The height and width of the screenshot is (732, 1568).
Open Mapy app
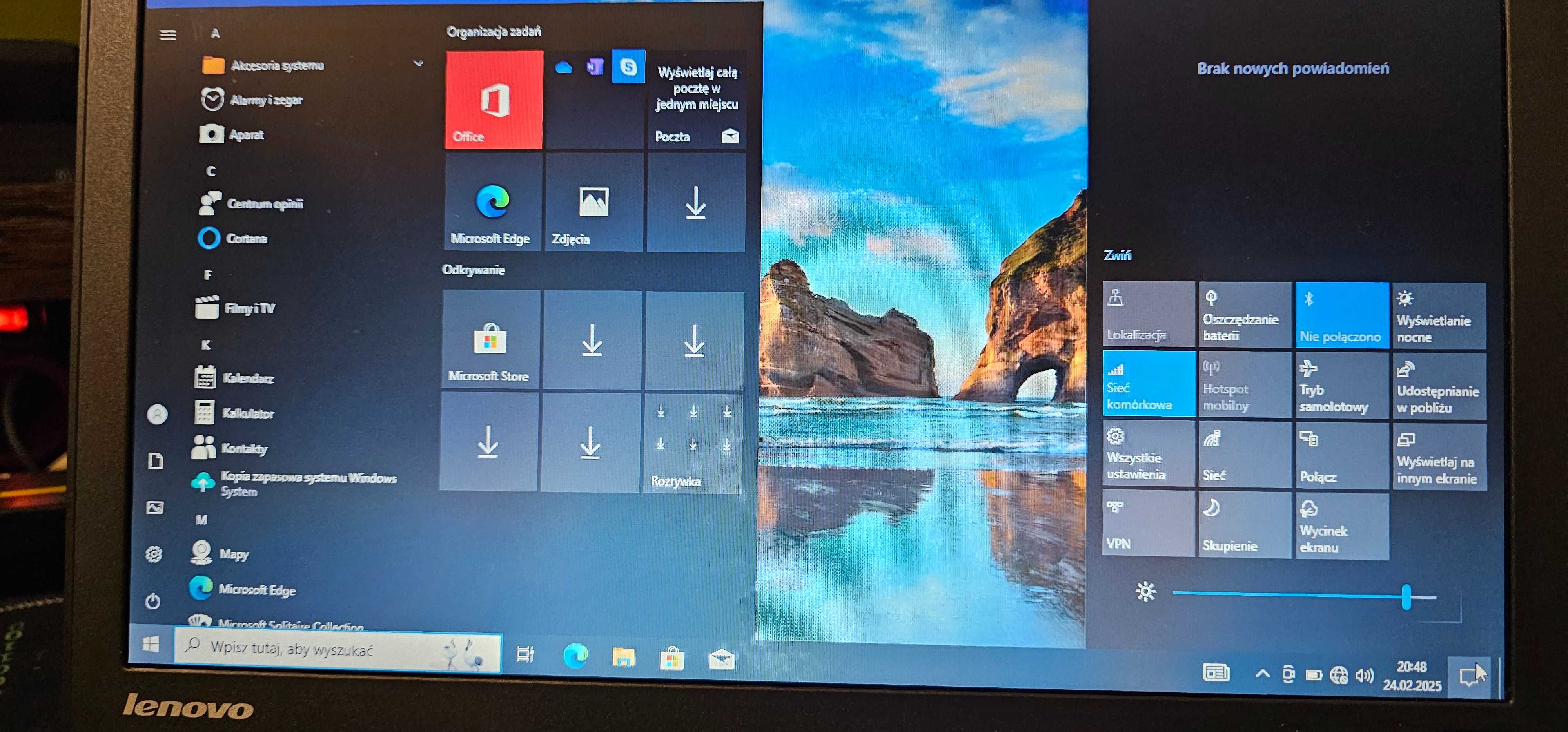pos(219,553)
